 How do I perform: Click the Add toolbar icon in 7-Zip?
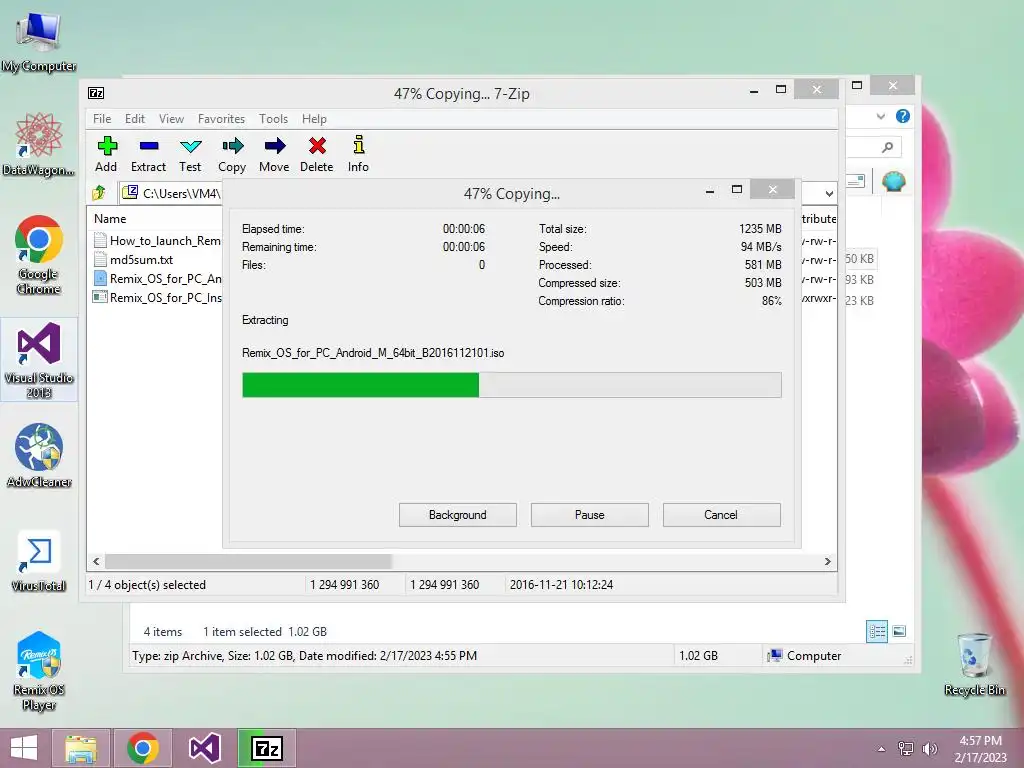(106, 154)
